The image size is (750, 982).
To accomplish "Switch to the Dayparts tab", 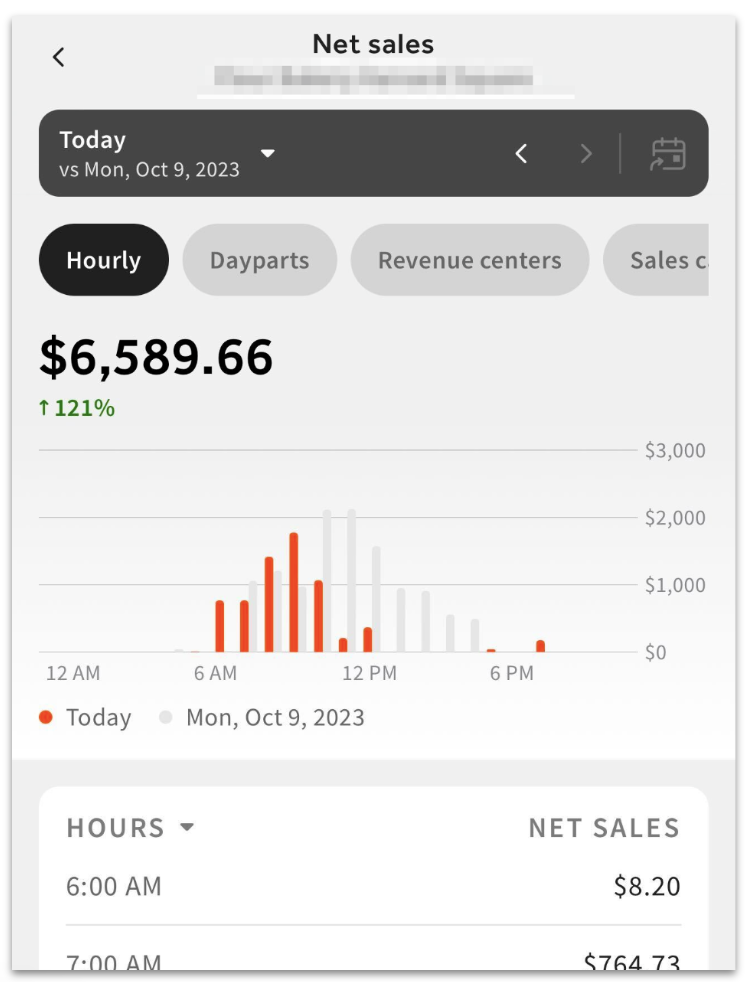I will (259, 260).
